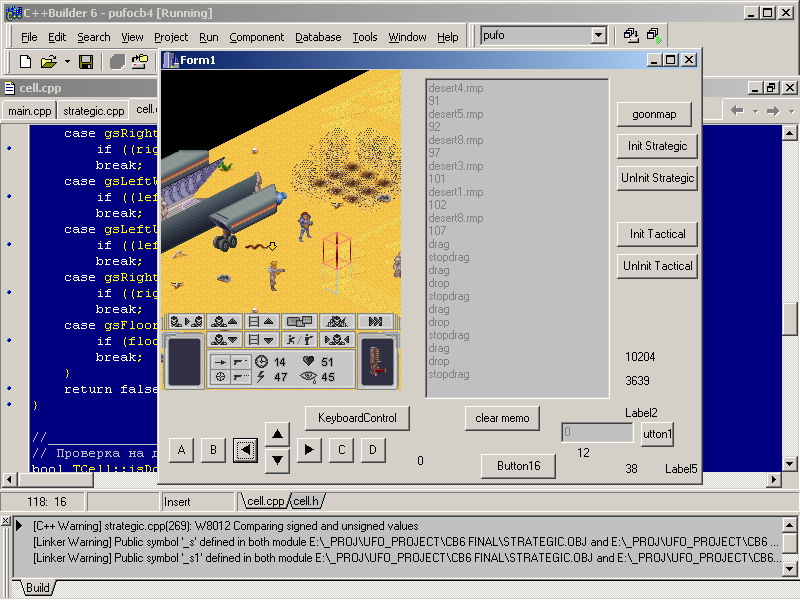Click the clear memo button
This screenshot has width=800, height=600.
pos(502,418)
